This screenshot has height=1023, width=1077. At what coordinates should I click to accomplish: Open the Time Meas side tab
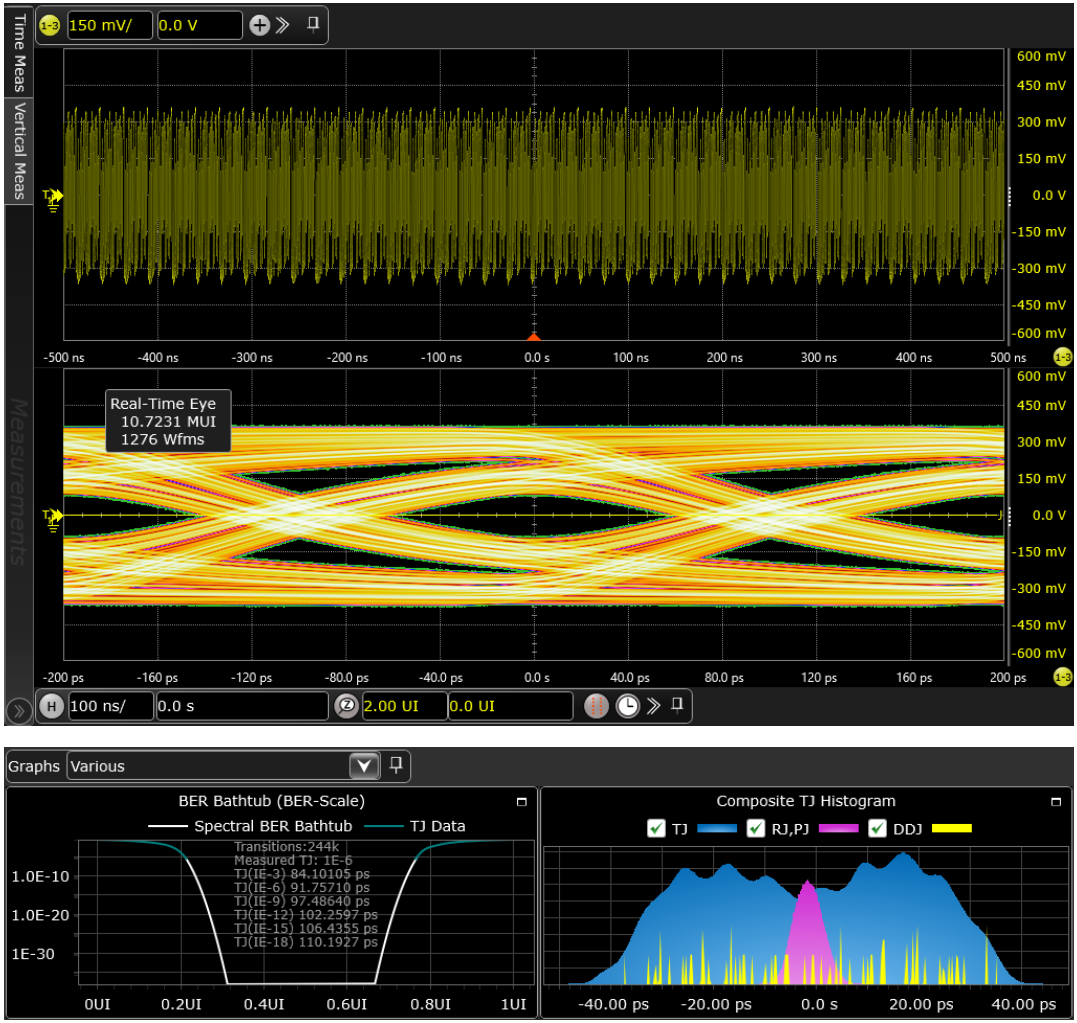click(x=19, y=50)
